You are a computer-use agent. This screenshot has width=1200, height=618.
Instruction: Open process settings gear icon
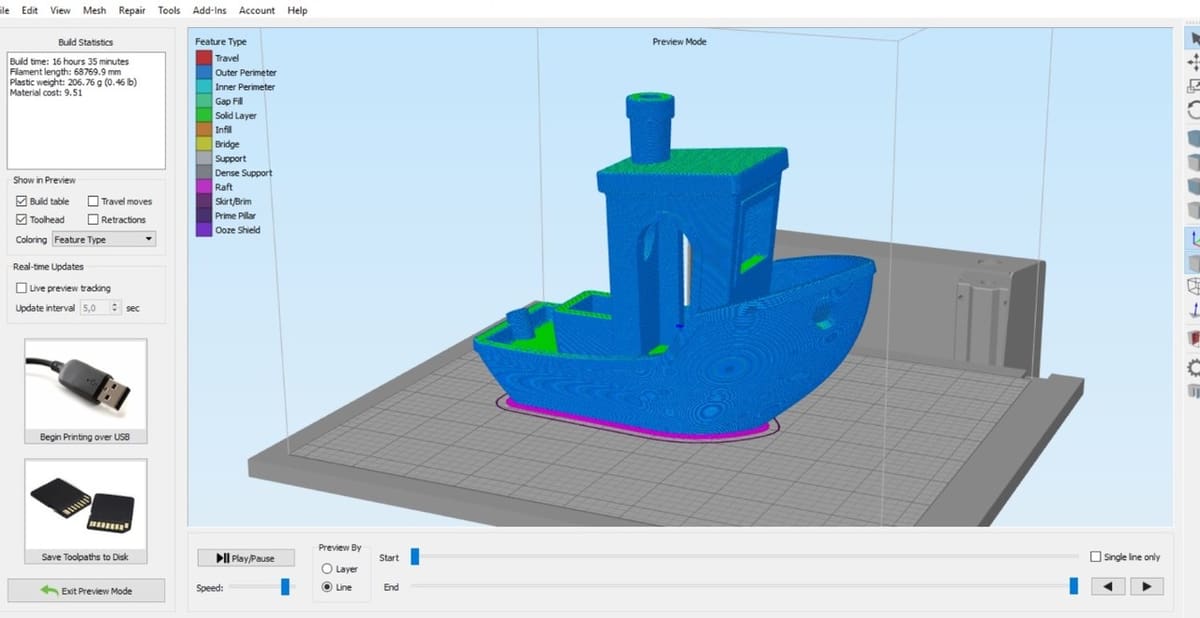coord(1193,367)
